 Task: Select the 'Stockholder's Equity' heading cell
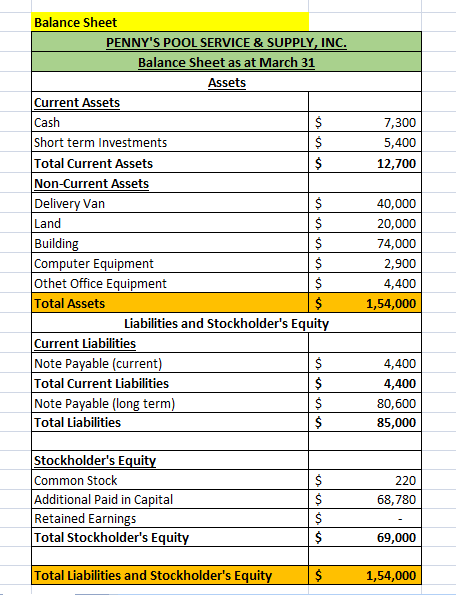[170, 460]
